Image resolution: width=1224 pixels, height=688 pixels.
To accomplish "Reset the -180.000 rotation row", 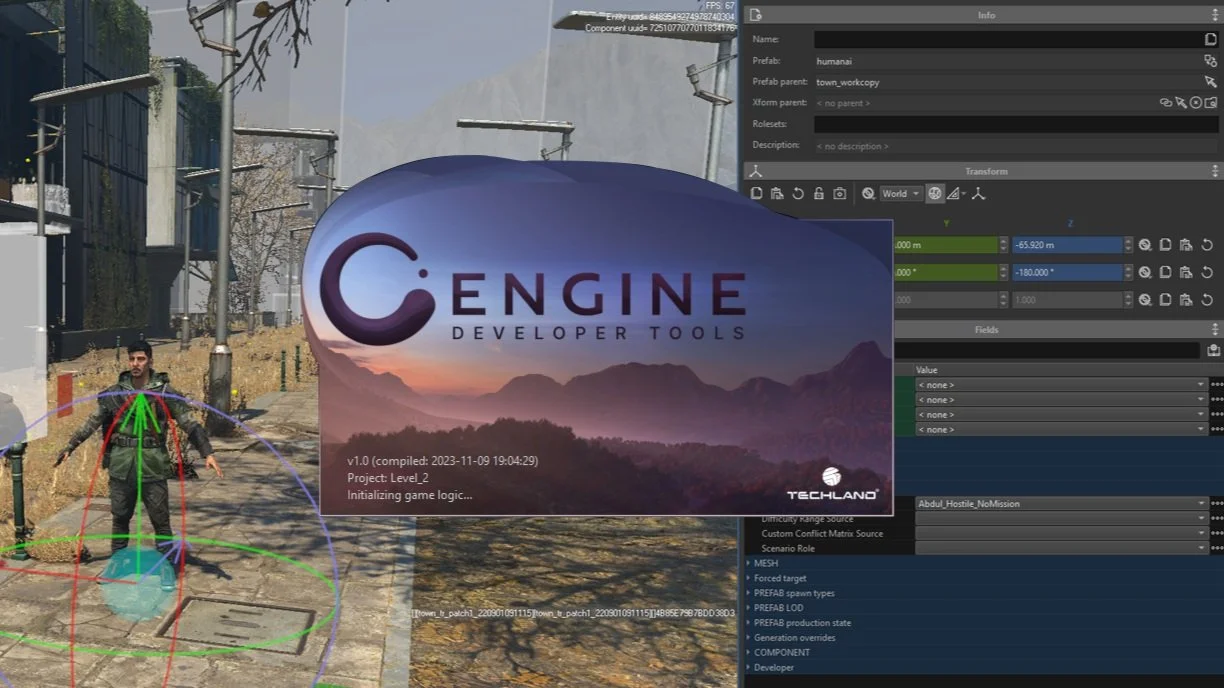I will point(1207,272).
